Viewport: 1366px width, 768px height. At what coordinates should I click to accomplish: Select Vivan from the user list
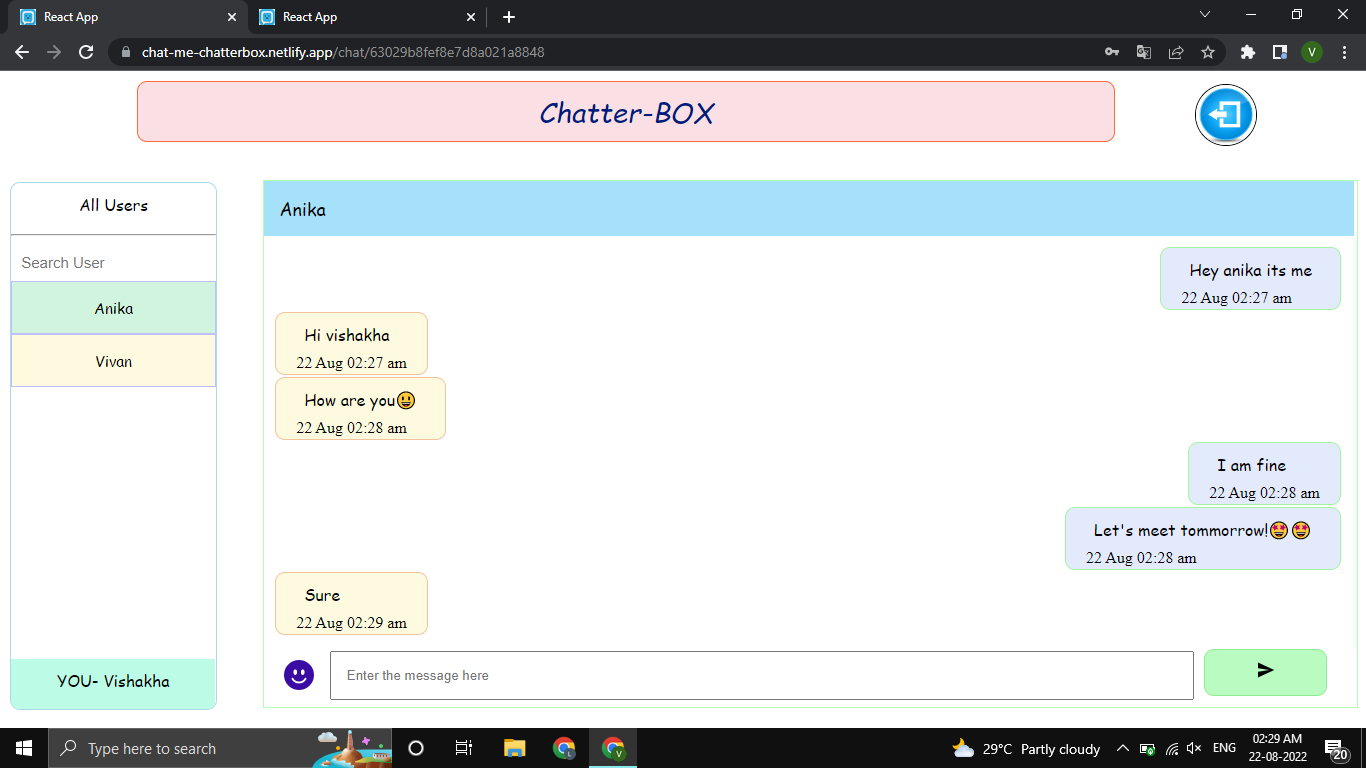113,361
